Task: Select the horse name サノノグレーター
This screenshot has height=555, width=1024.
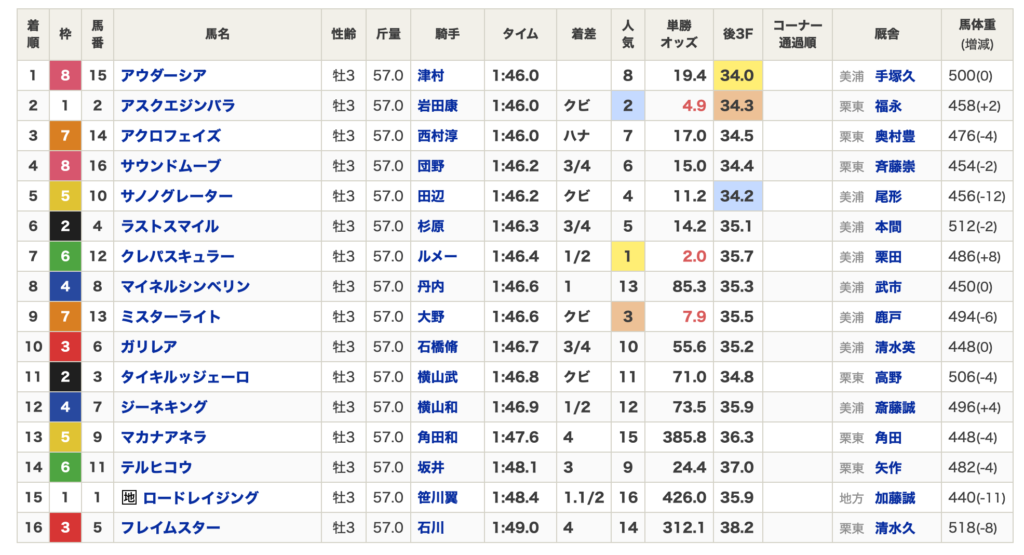Action: pos(177,196)
